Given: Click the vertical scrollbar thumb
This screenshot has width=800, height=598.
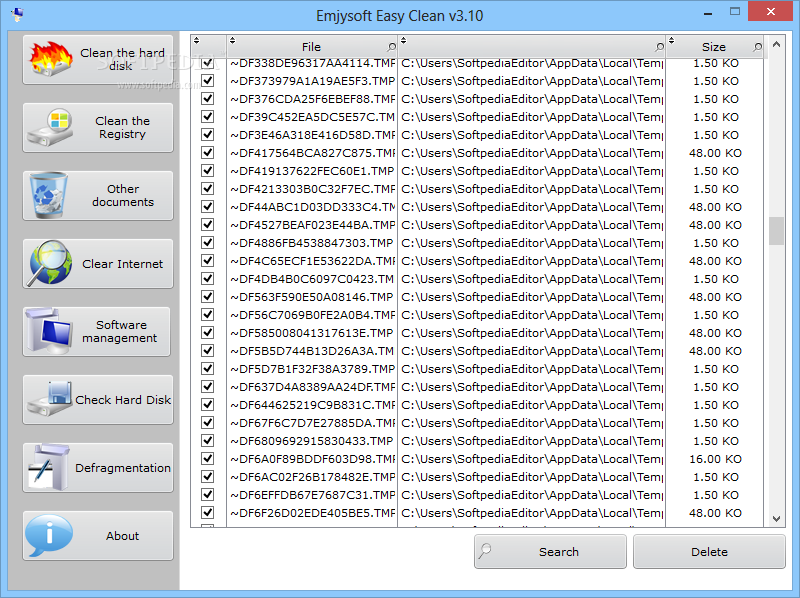Looking at the screenshot, I should pos(777,231).
